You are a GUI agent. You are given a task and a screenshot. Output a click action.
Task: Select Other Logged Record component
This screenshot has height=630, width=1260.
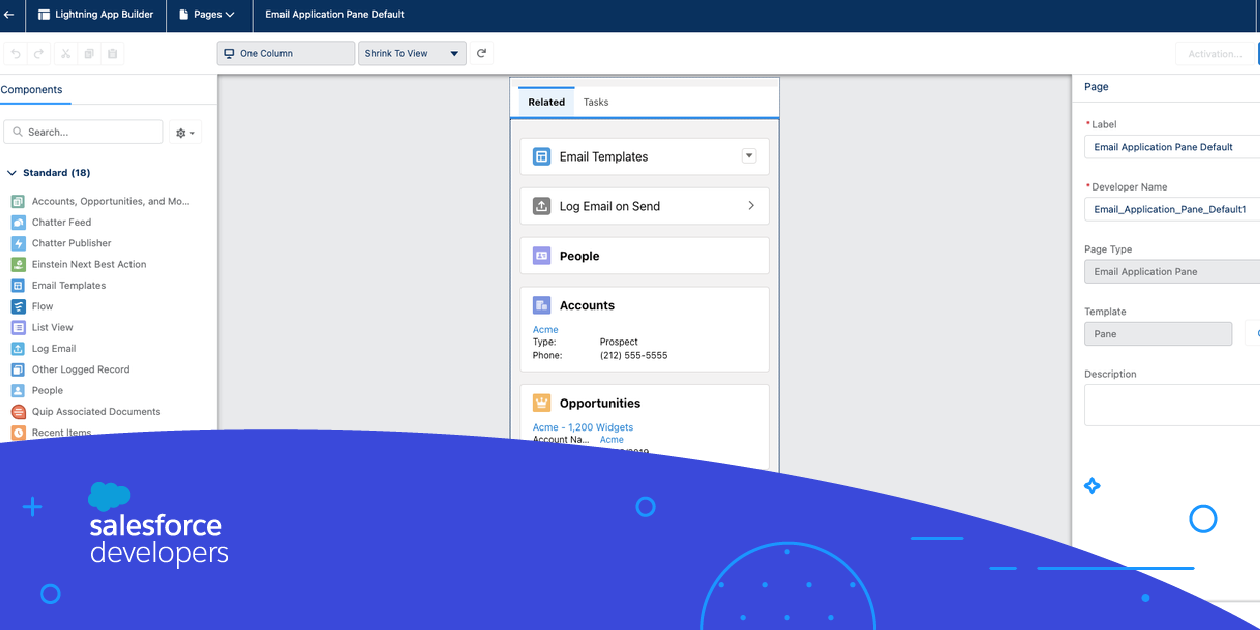point(70,369)
